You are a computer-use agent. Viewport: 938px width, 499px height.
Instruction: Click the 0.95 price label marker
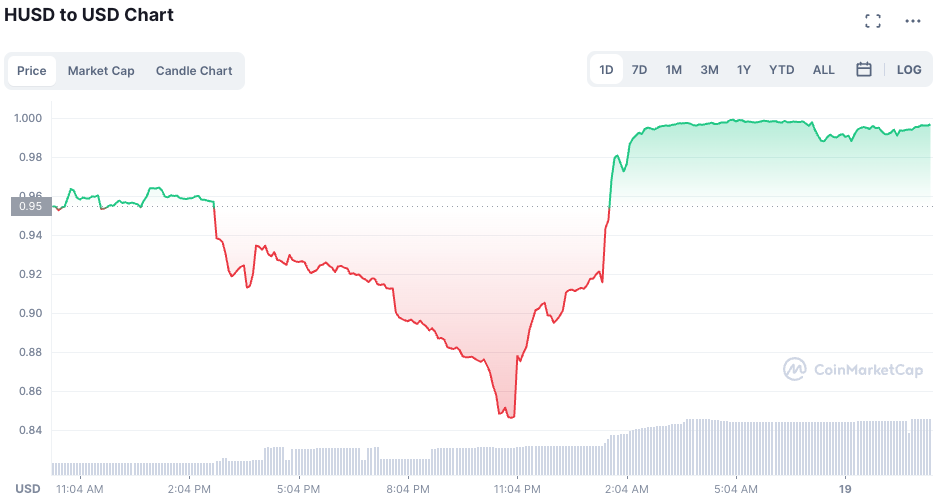28,207
